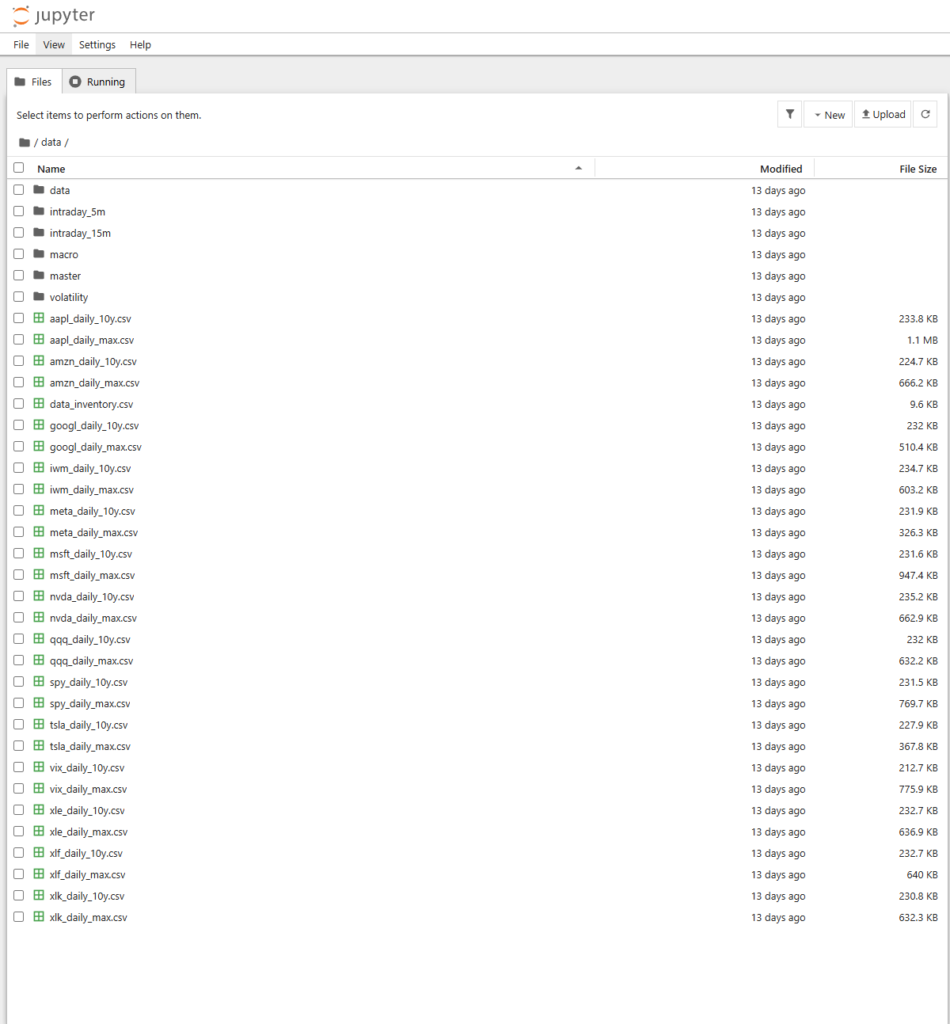Switch to the Files tab

[x=34, y=82]
